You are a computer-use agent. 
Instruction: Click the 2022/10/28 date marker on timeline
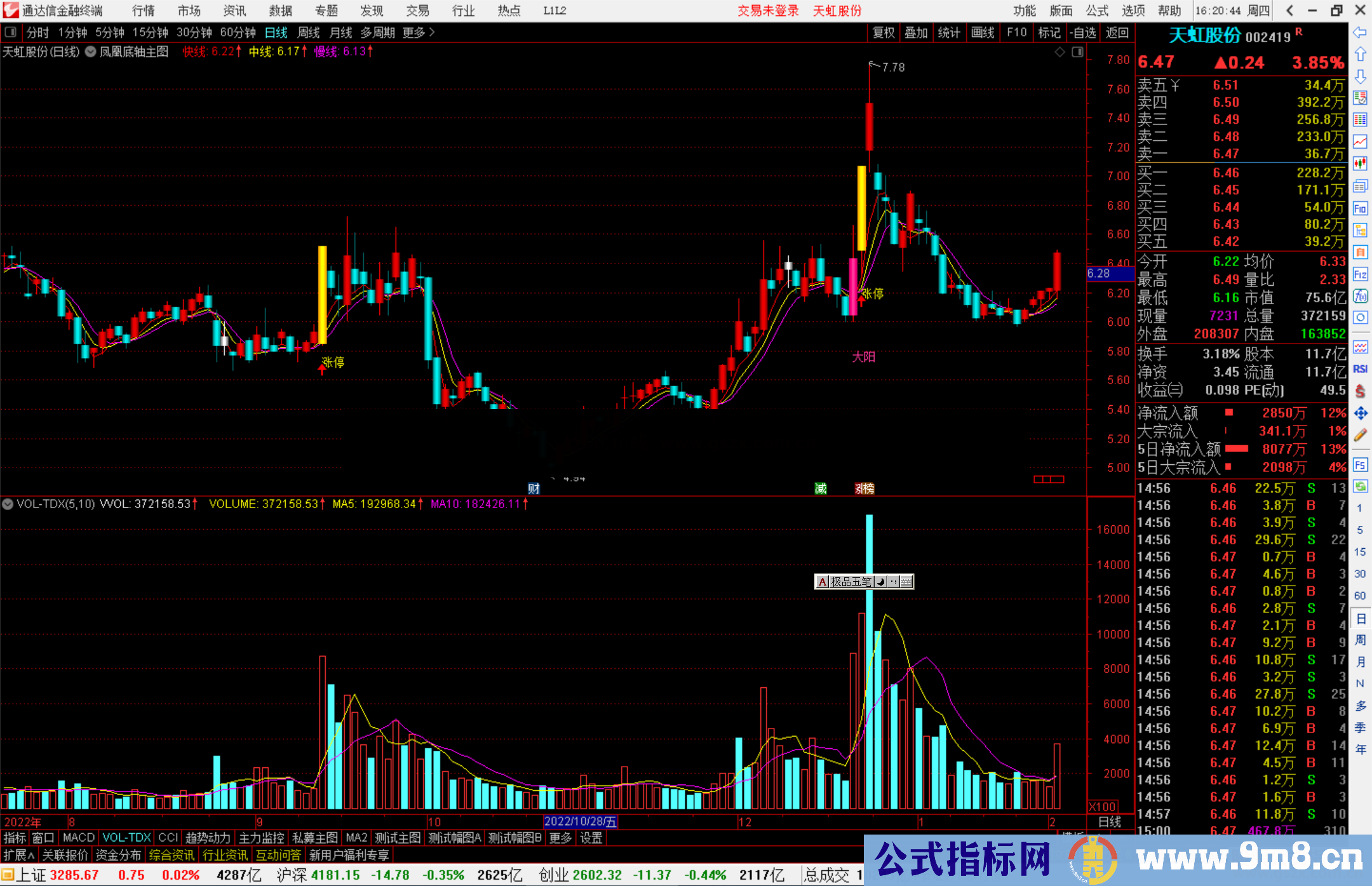[581, 822]
